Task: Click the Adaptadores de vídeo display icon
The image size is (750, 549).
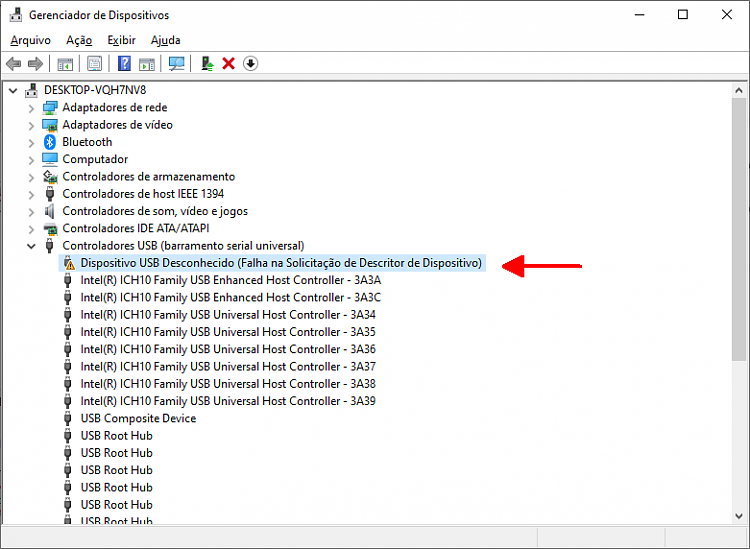Action: pos(50,125)
